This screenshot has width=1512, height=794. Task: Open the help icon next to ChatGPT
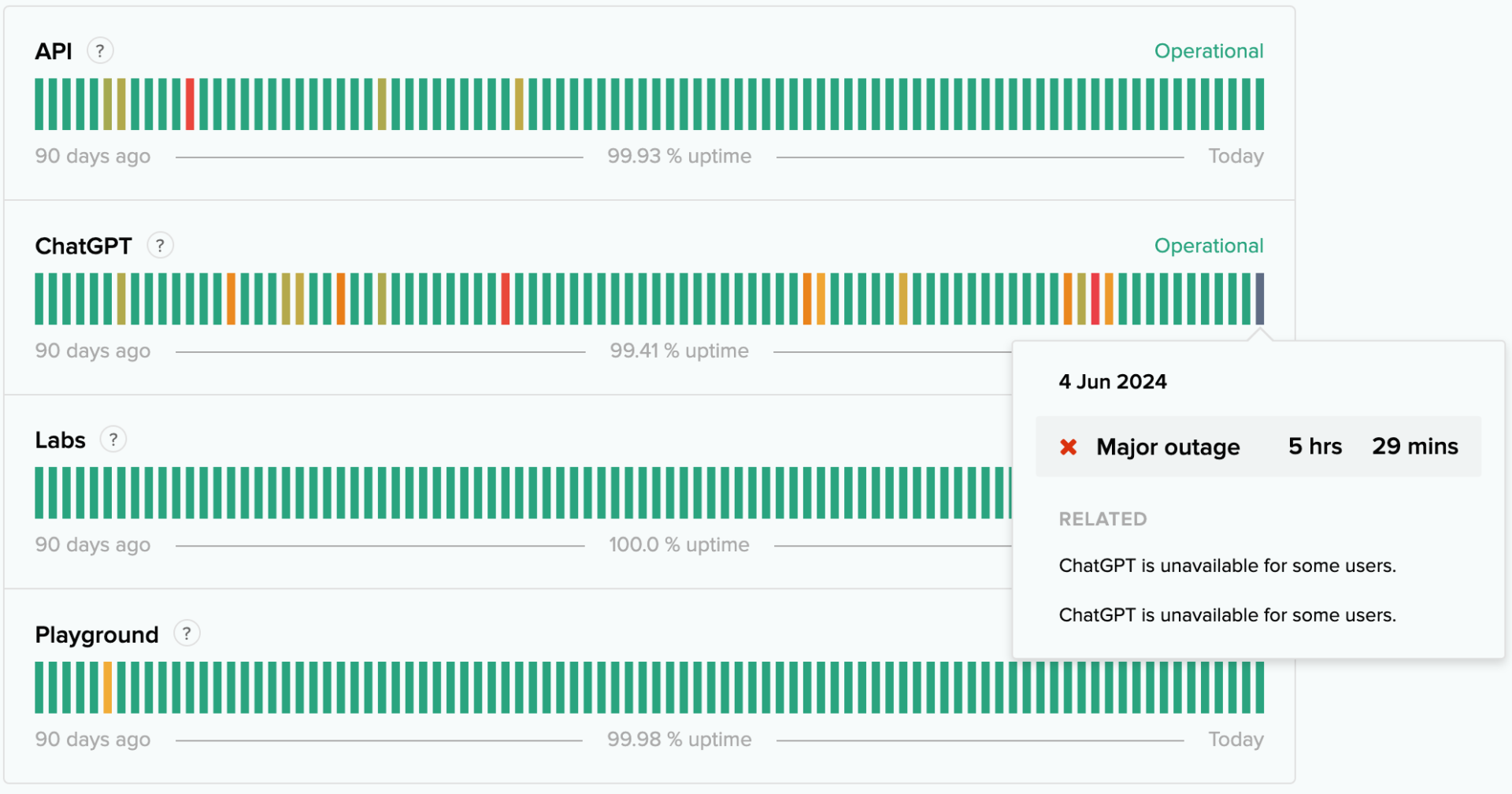(160, 246)
